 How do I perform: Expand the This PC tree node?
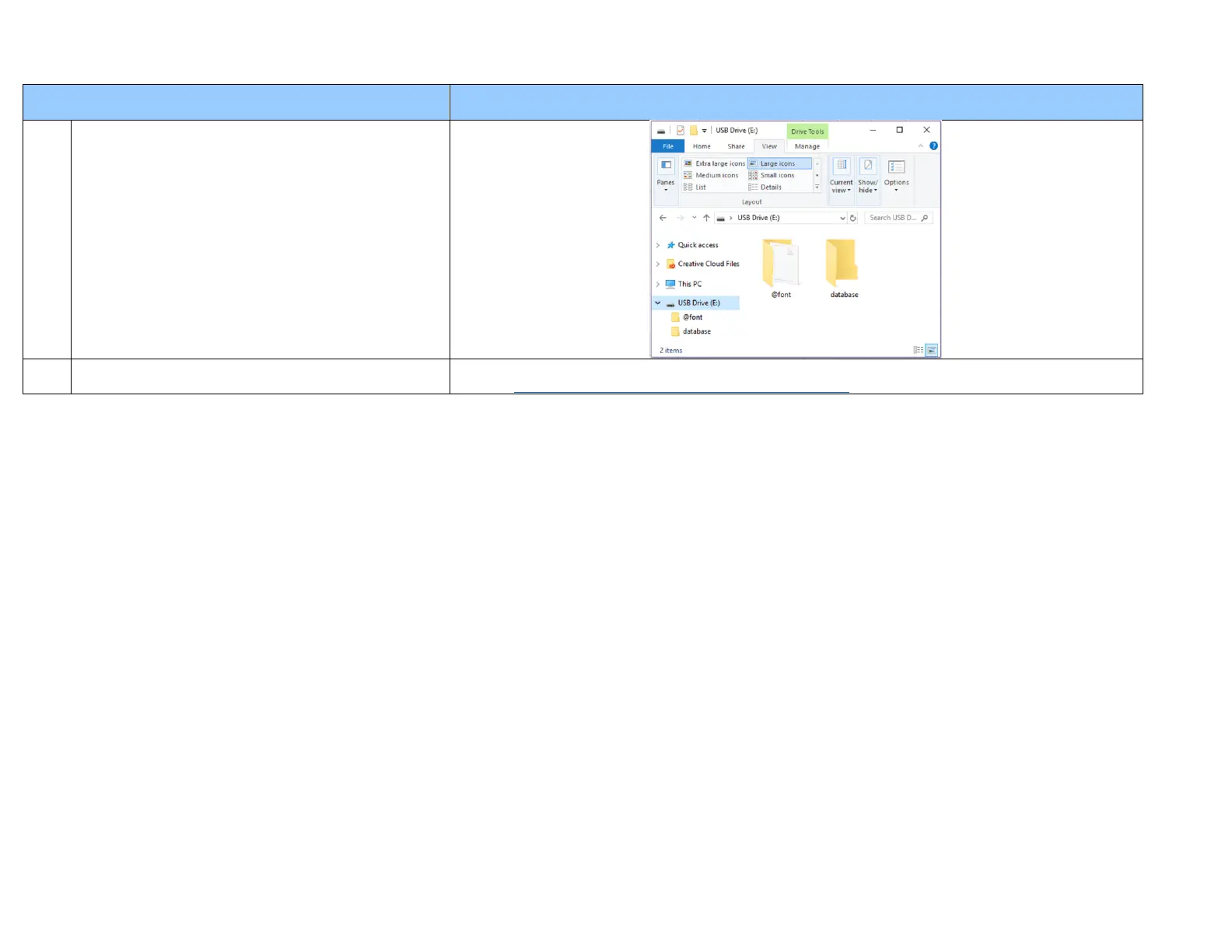(x=658, y=285)
